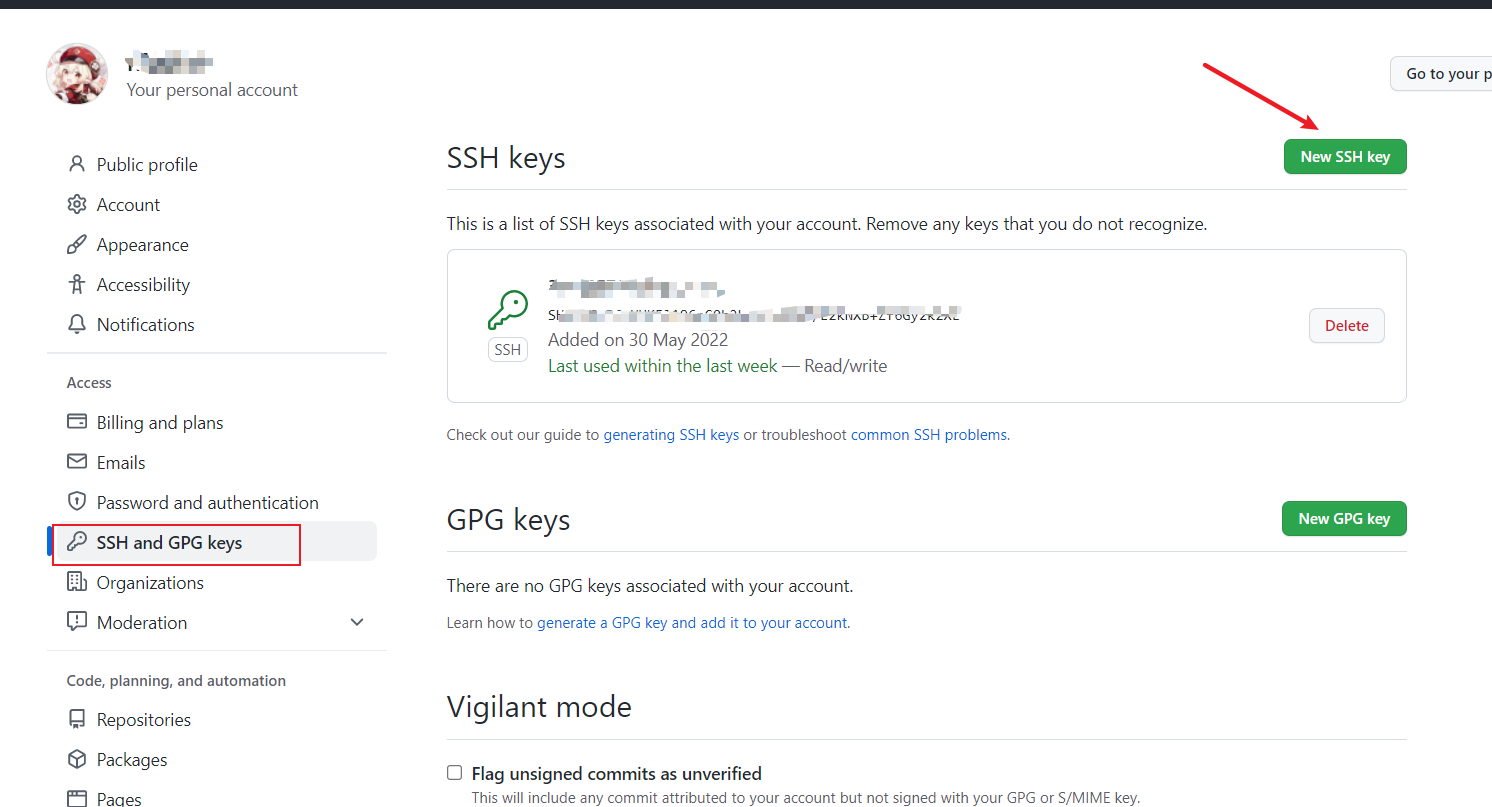This screenshot has height=807, width=1492.
Task: Follow the common SSH problems link
Action: point(928,435)
